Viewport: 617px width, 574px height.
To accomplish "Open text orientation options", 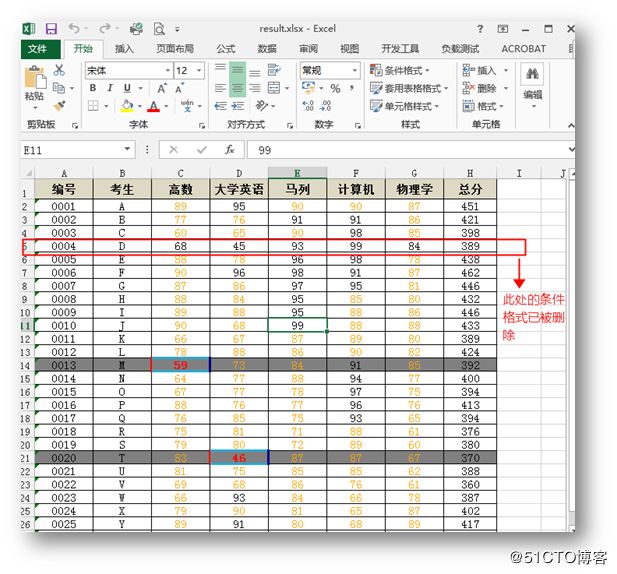I will pyautogui.click(x=262, y=105).
